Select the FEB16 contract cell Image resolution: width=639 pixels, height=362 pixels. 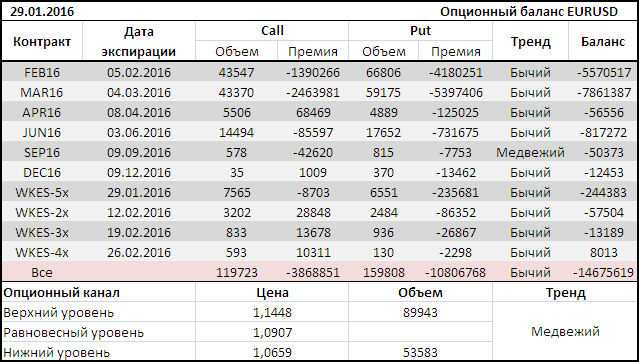(42, 73)
